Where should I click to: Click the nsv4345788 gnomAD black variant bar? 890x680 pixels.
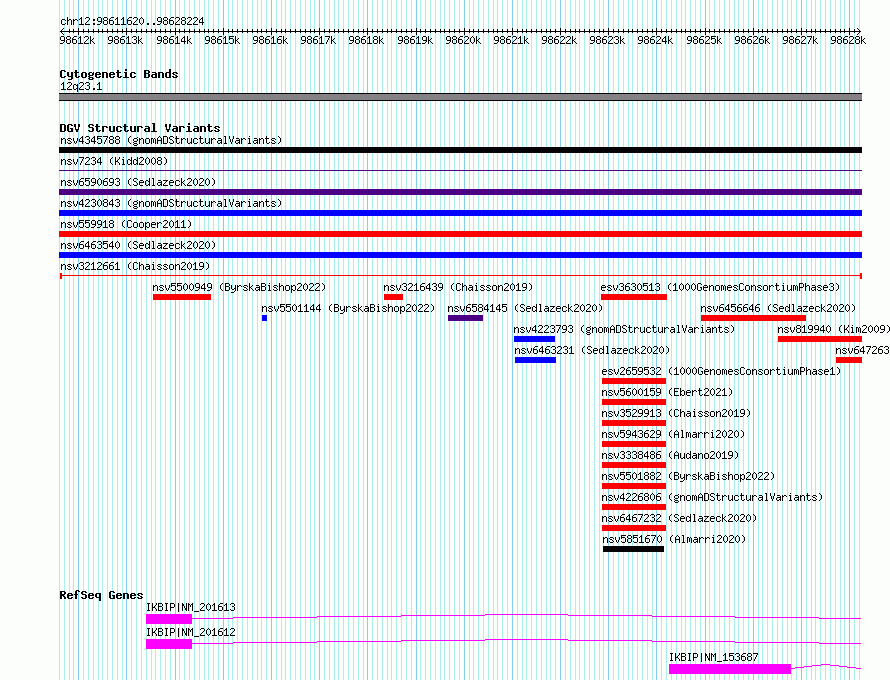460,150
